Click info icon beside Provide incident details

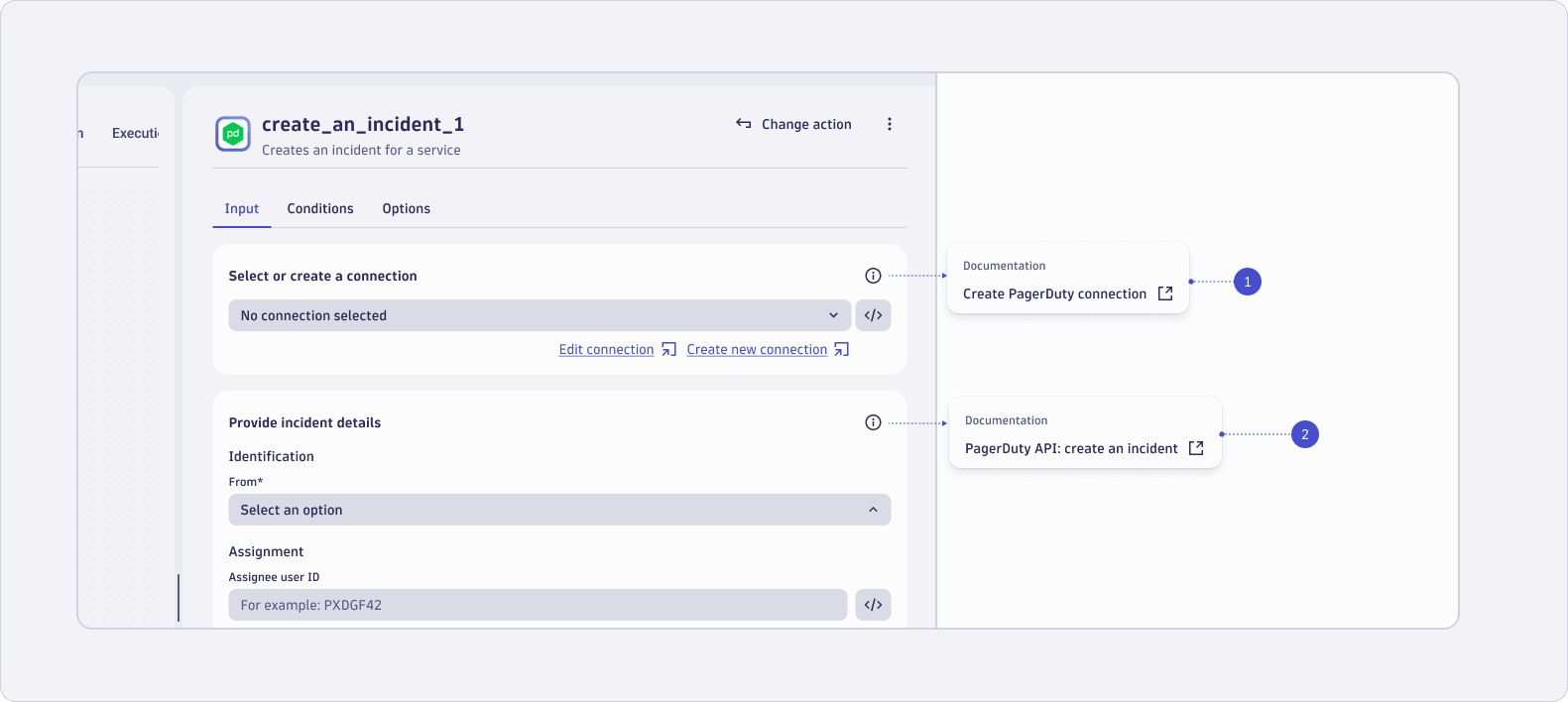click(x=873, y=422)
